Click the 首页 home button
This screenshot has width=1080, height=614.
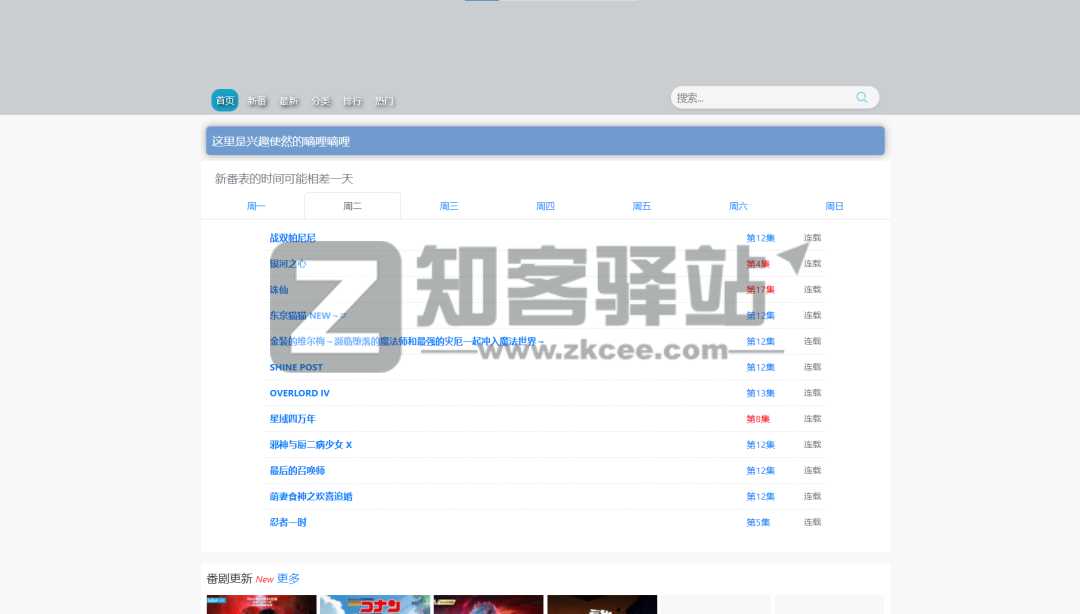224,100
